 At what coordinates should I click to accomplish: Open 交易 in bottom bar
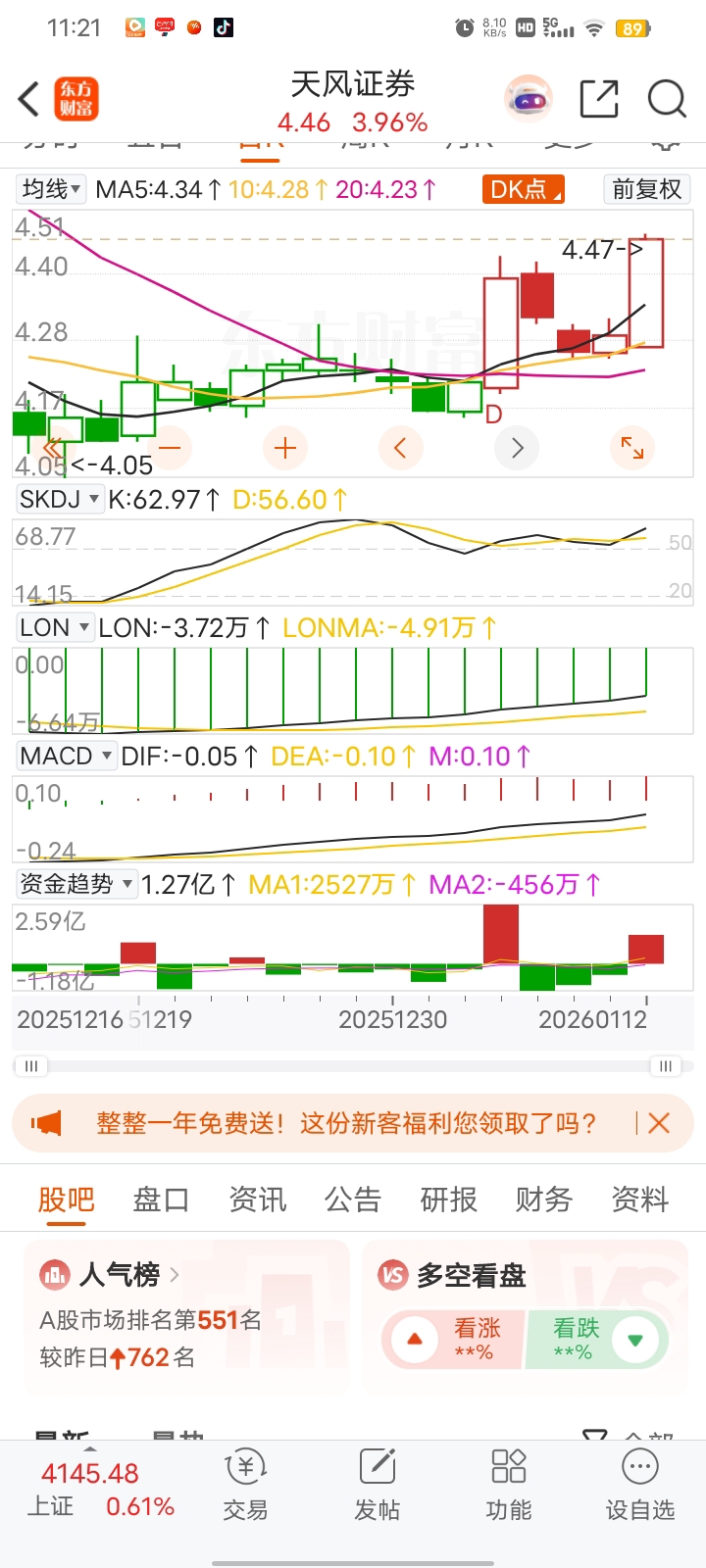click(245, 1486)
